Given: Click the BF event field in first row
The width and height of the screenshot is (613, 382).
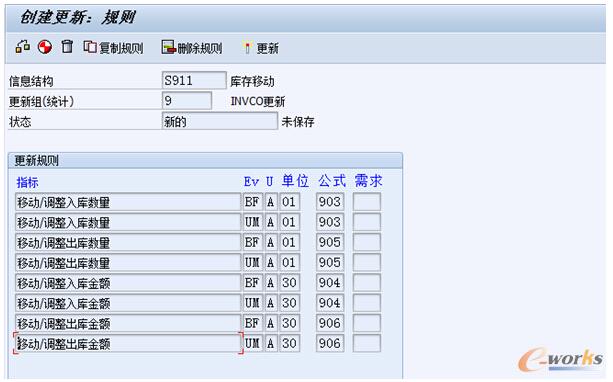Looking at the screenshot, I should (253, 202).
